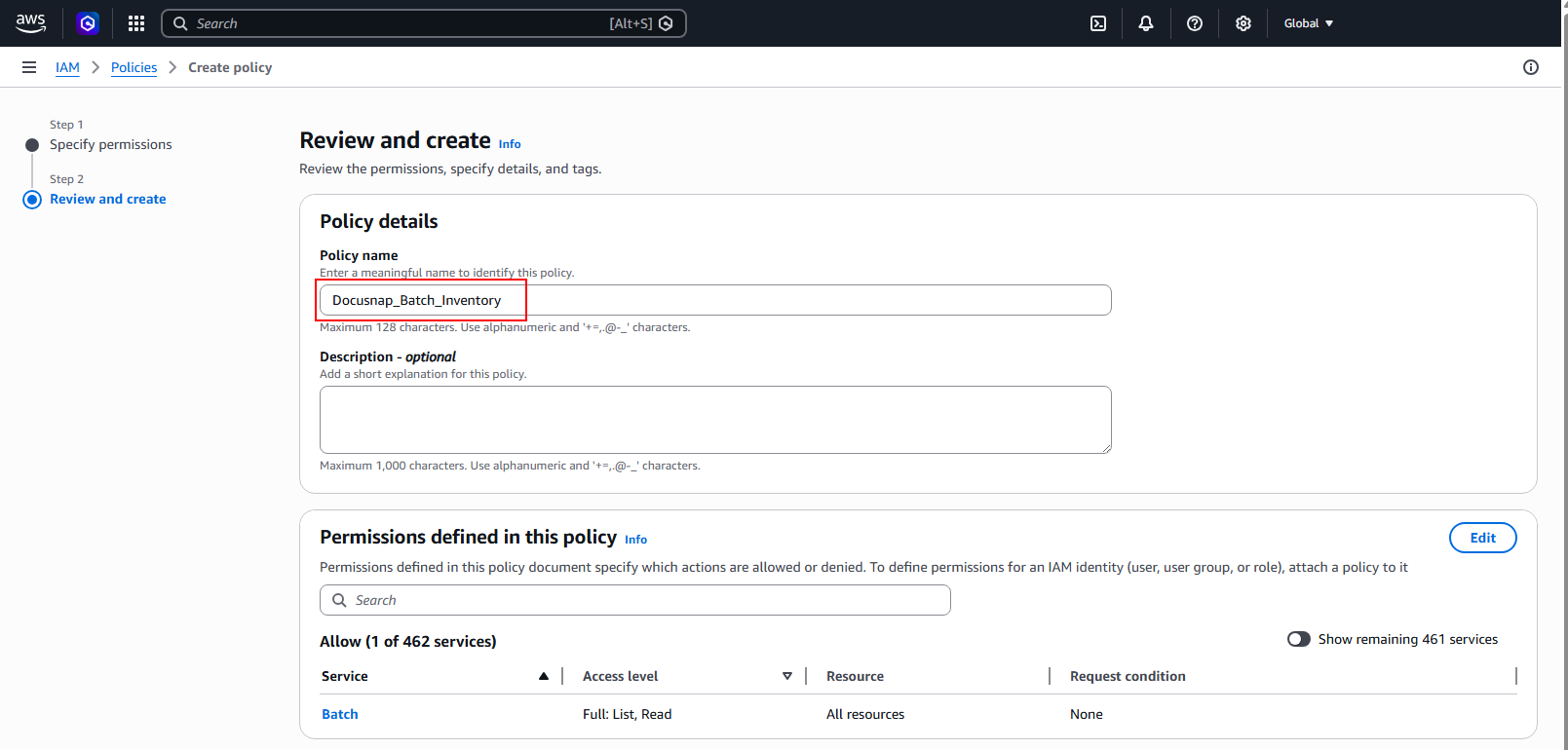Open the purple hexagon console icon
This screenshot has width=1568, height=750.
[x=88, y=23]
